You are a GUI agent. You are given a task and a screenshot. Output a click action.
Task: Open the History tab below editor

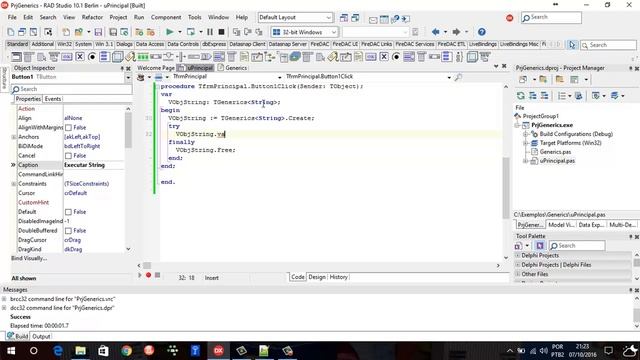(x=338, y=277)
